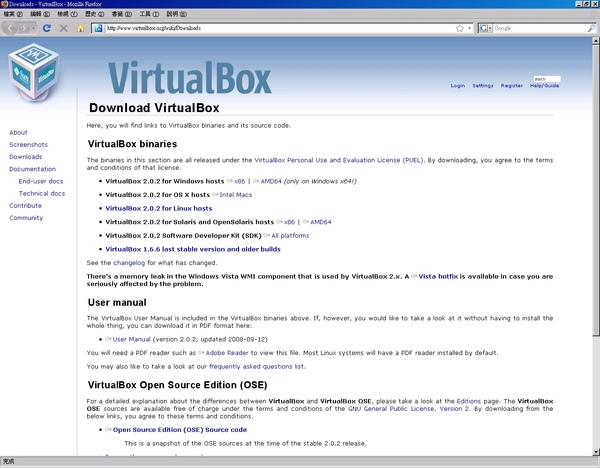
Task: Stop loading with the X icon
Action: pyautogui.click(x=64, y=28)
